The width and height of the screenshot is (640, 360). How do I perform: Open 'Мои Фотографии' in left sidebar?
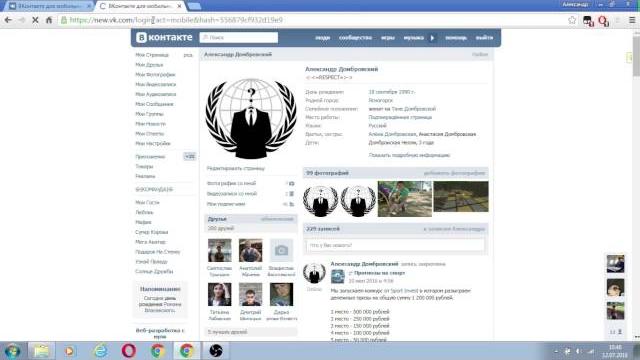(x=155, y=75)
